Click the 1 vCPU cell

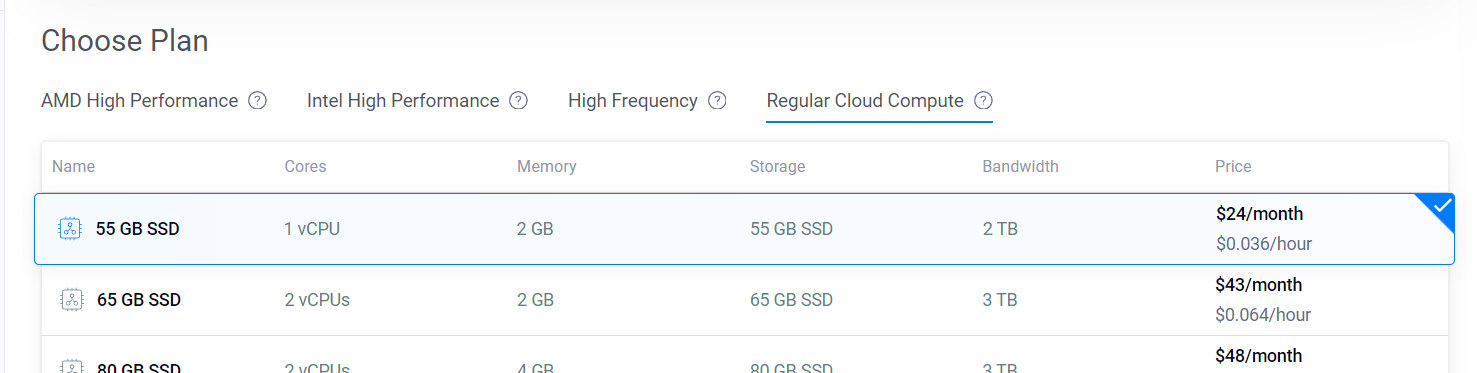point(312,229)
